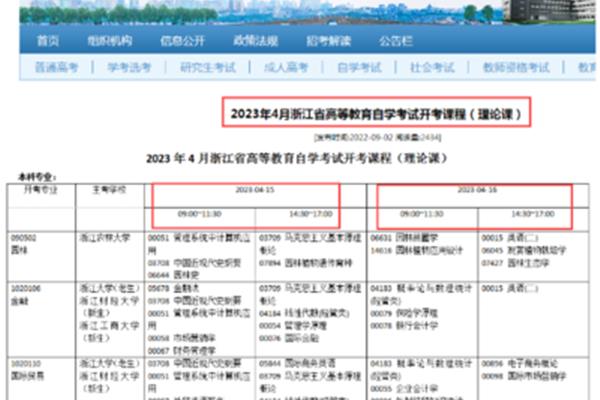Click the publish date 2022-09-02 line

click(377, 137)
